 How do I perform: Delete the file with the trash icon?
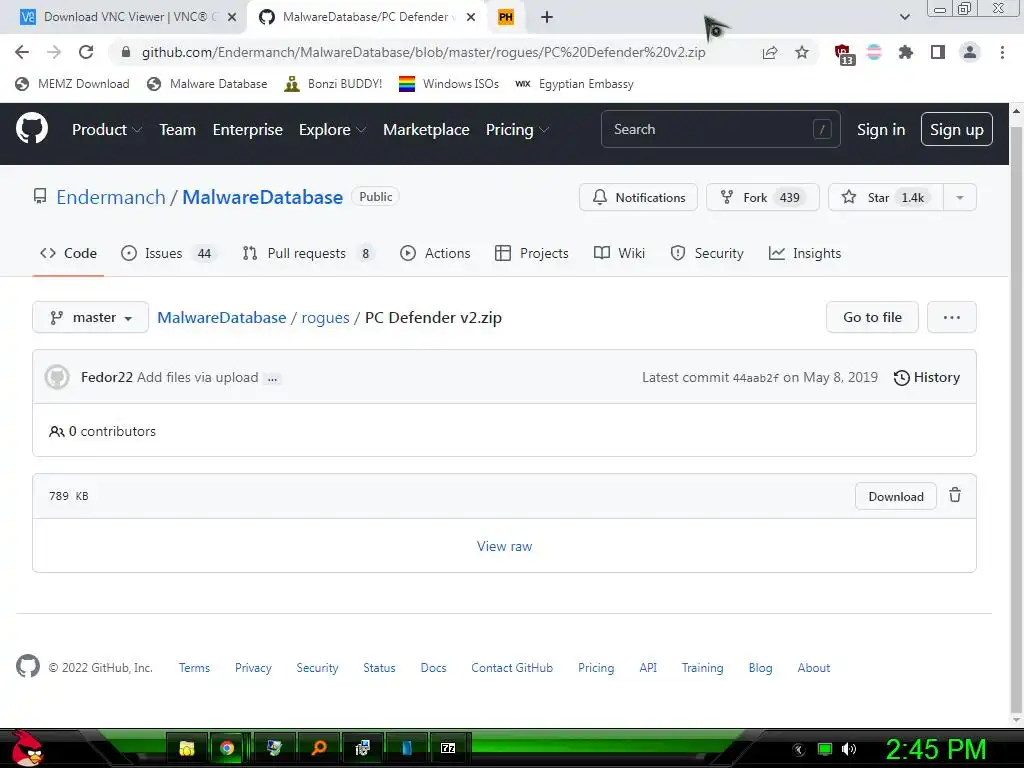tap(955, 495)
